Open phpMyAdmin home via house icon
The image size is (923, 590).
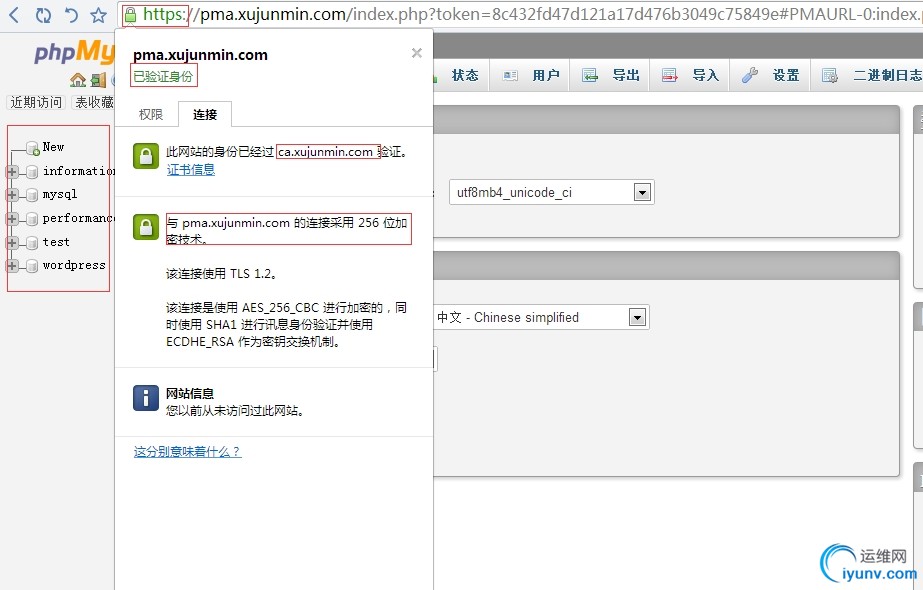coord(78,79)
